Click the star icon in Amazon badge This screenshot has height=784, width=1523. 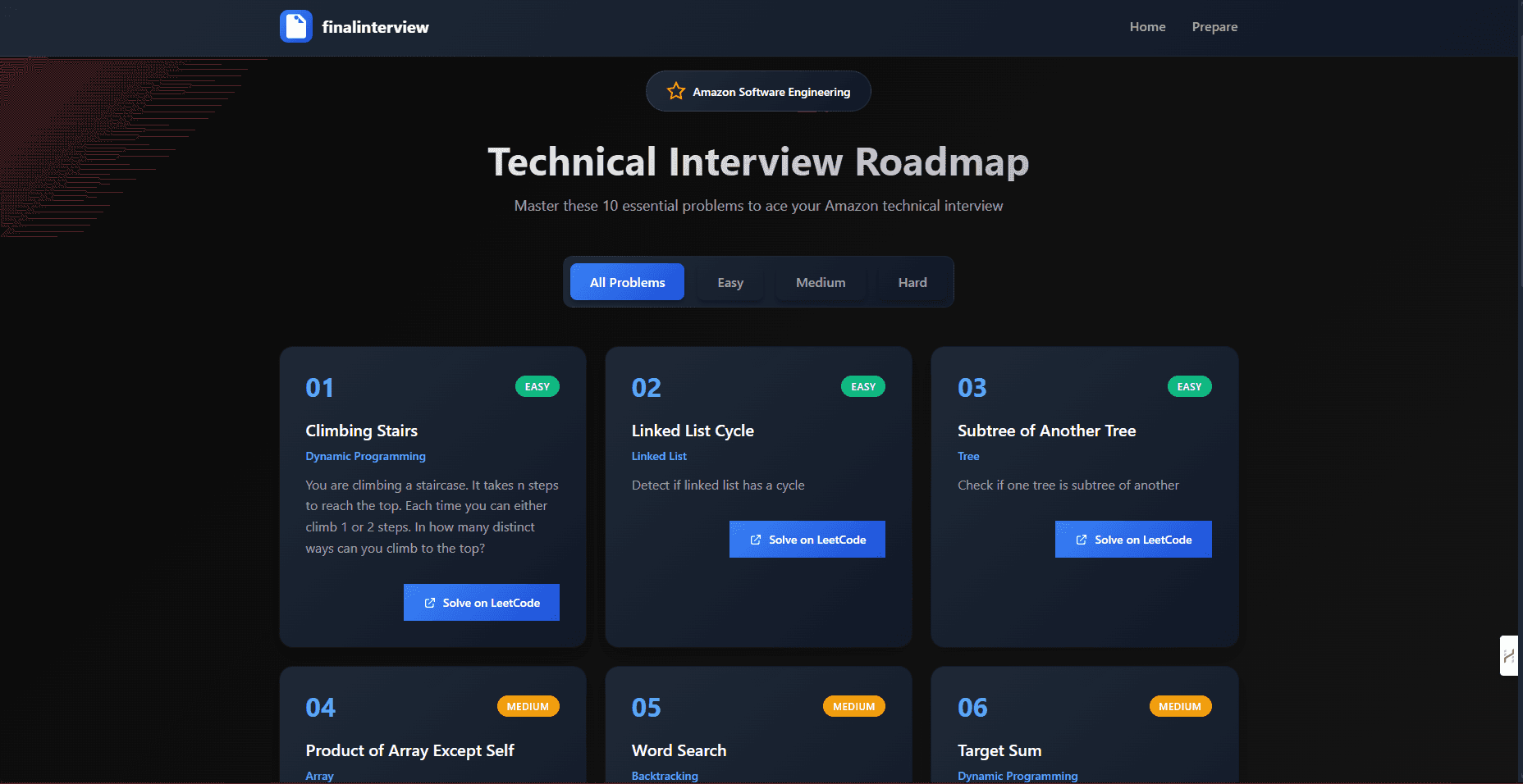pos(676,91)
